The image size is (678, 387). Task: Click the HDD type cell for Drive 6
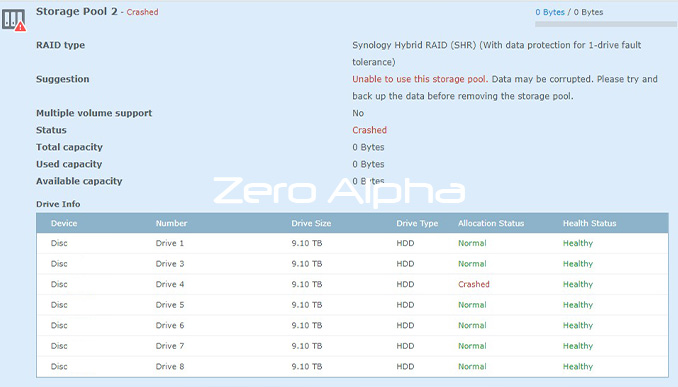405,326
